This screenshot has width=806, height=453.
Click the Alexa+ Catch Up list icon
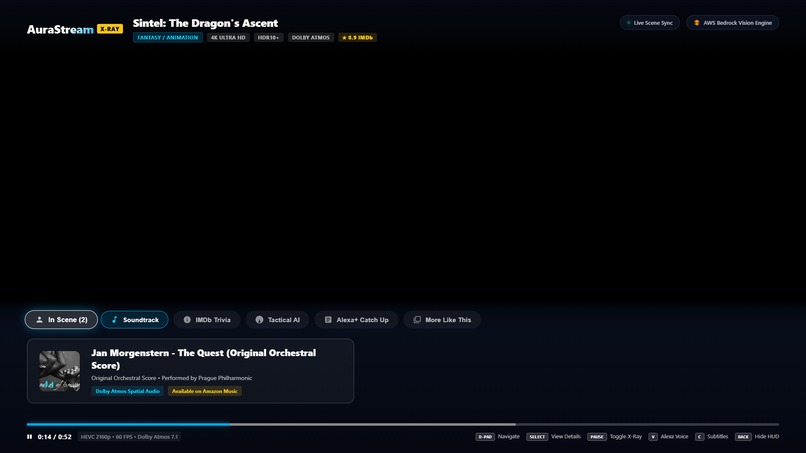tap(328, 320)
